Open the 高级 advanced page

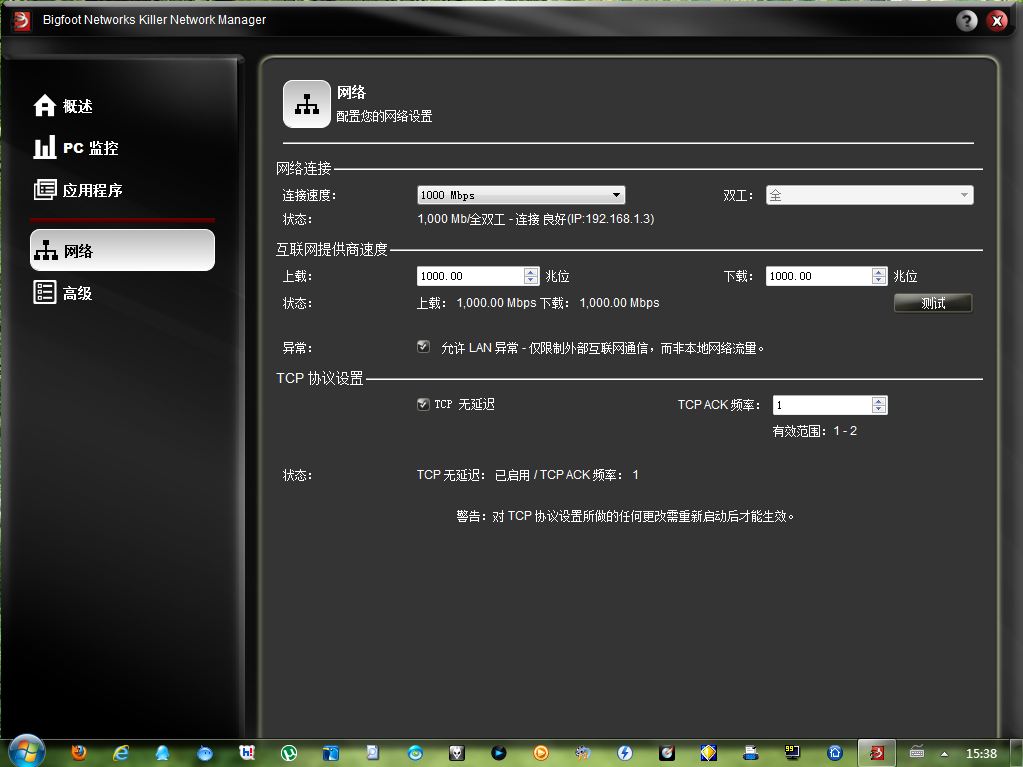point(63,293)
